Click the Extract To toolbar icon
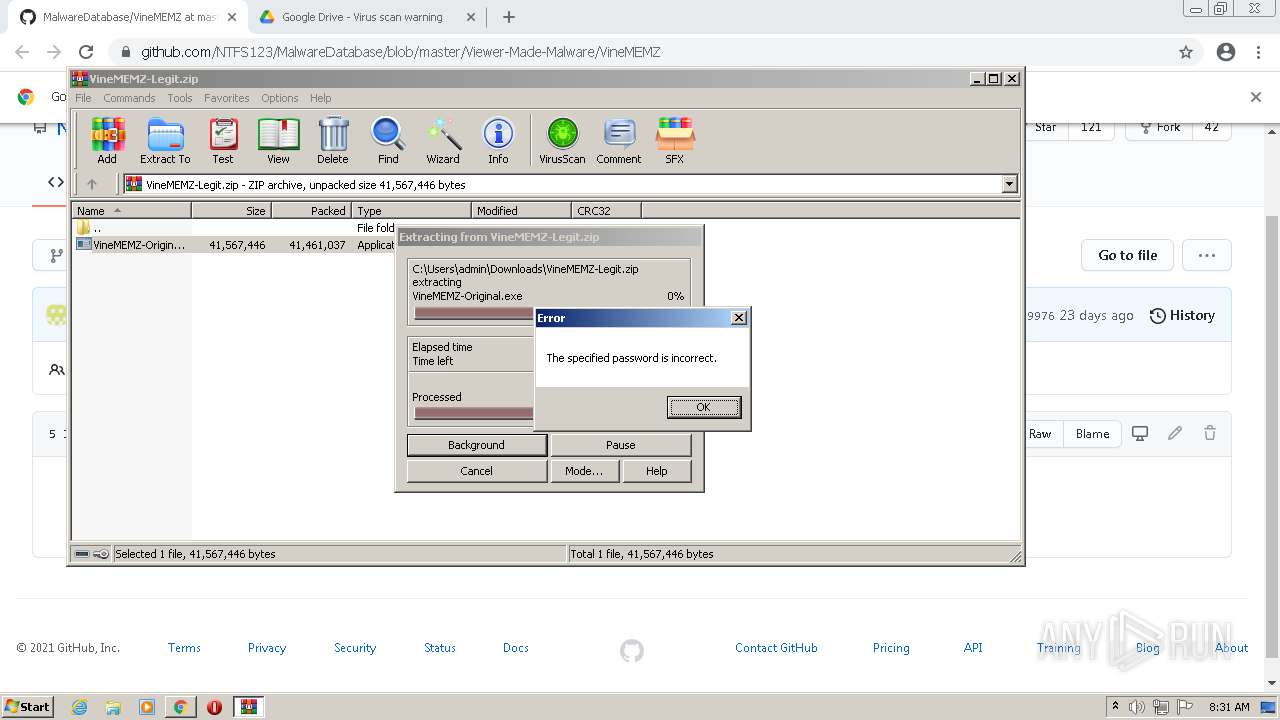This screenshot has height=720, width=1280. [165, 140]
